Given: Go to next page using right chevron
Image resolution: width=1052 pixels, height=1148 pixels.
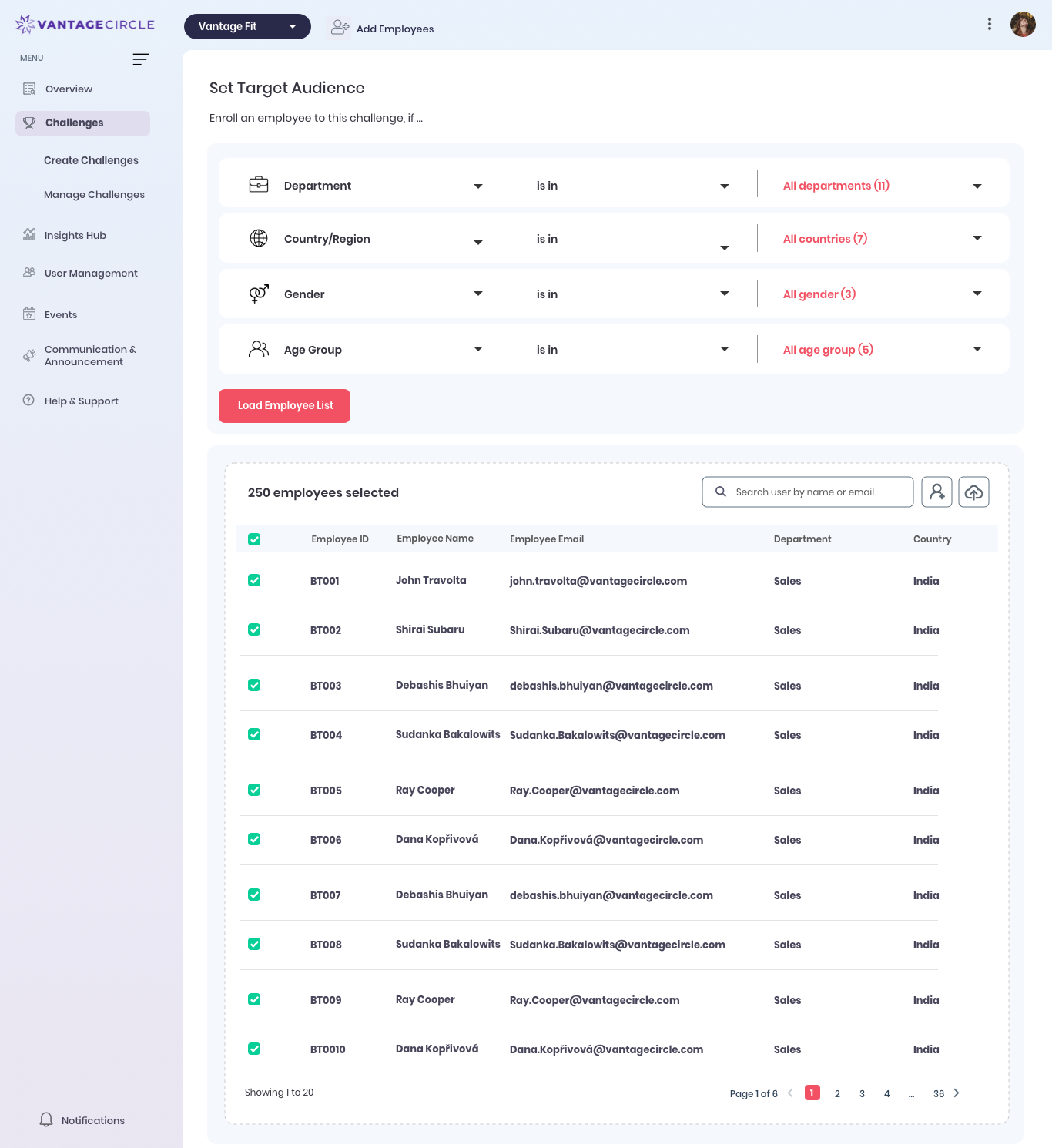Looking at the screenshot, I should 957,1093.
